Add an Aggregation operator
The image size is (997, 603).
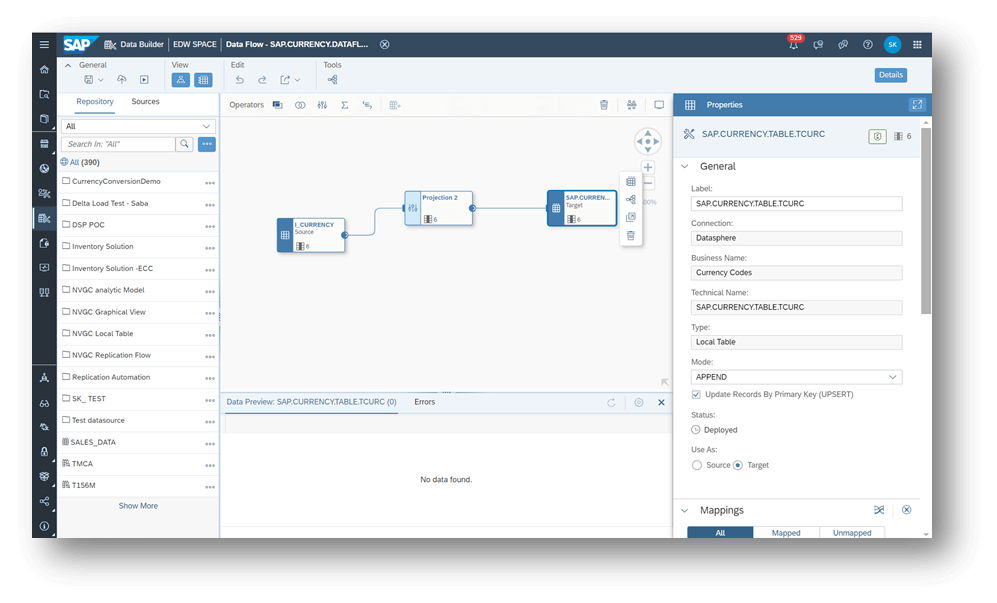coord(345,105)
